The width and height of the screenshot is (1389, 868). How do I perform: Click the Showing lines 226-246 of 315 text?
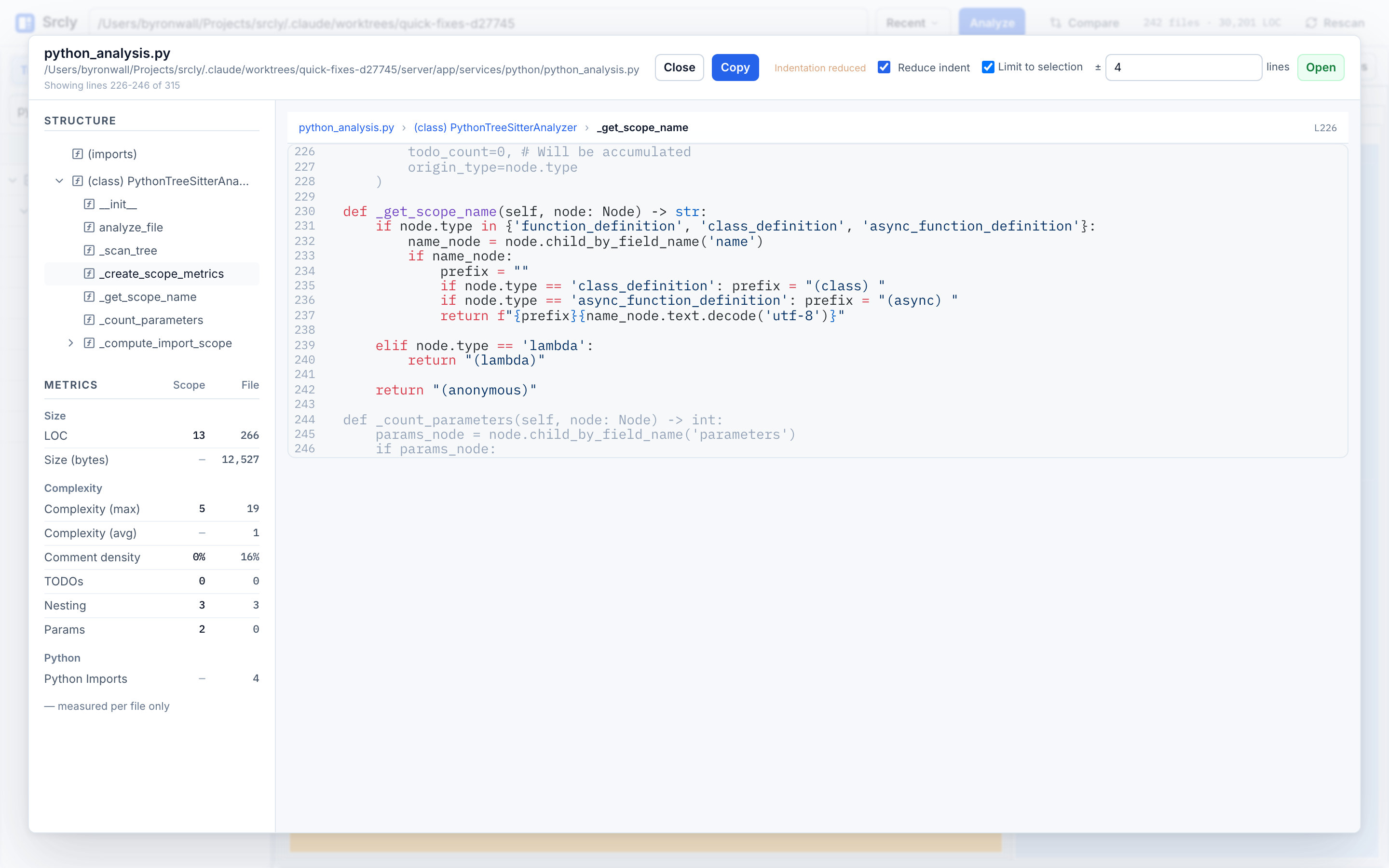point(112,85)
